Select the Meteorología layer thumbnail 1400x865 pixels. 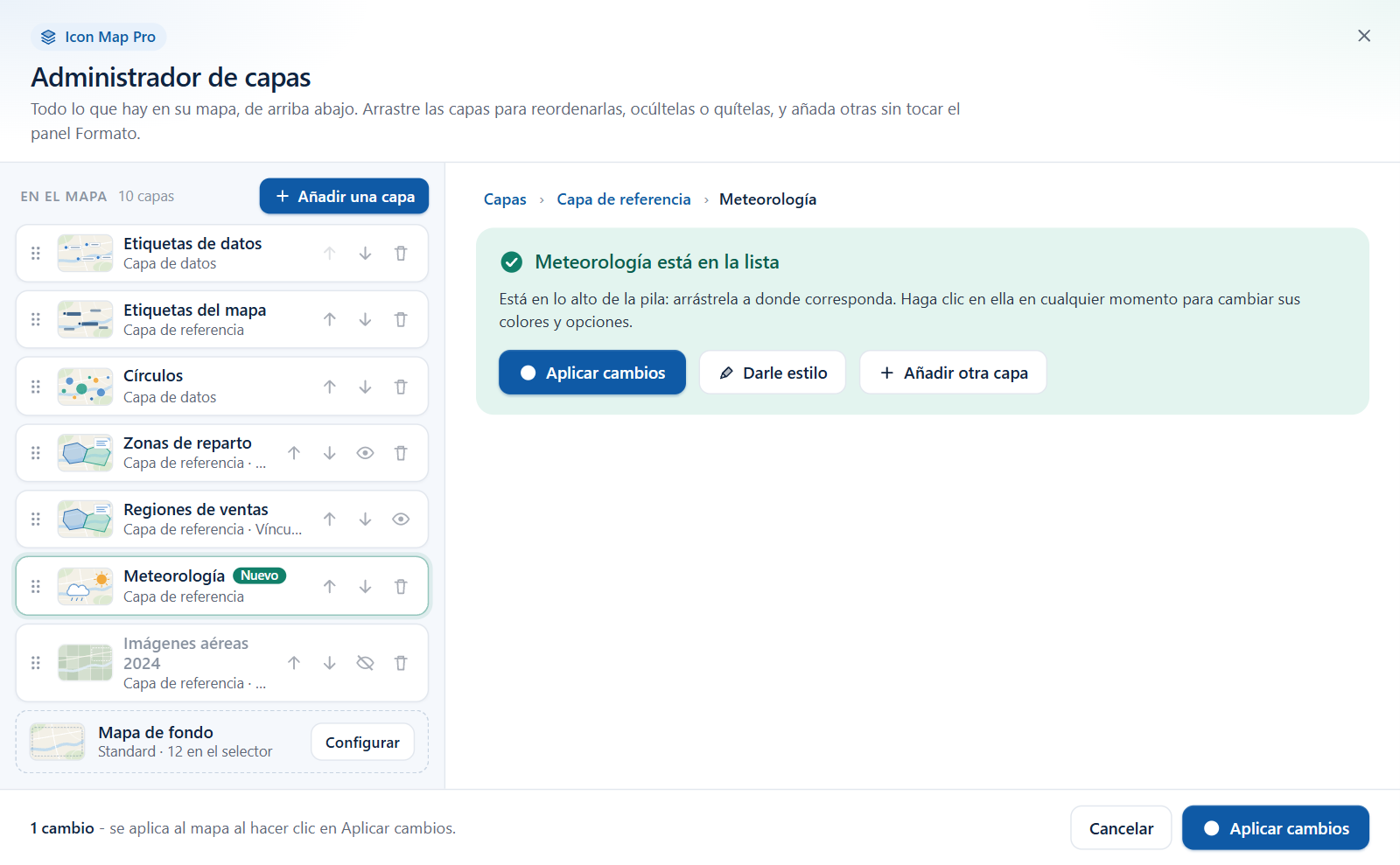[85, 587]
